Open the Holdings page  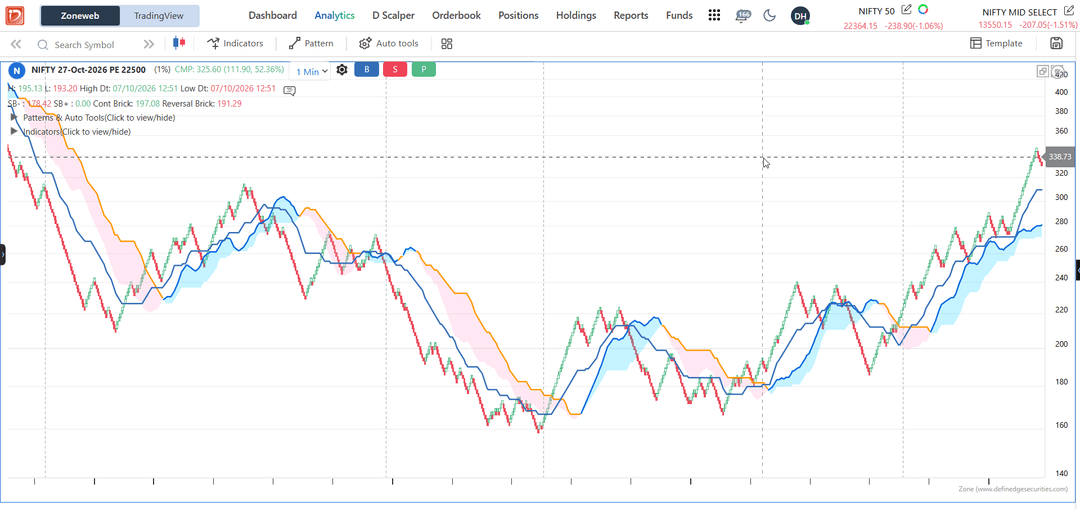coord(576,15)
